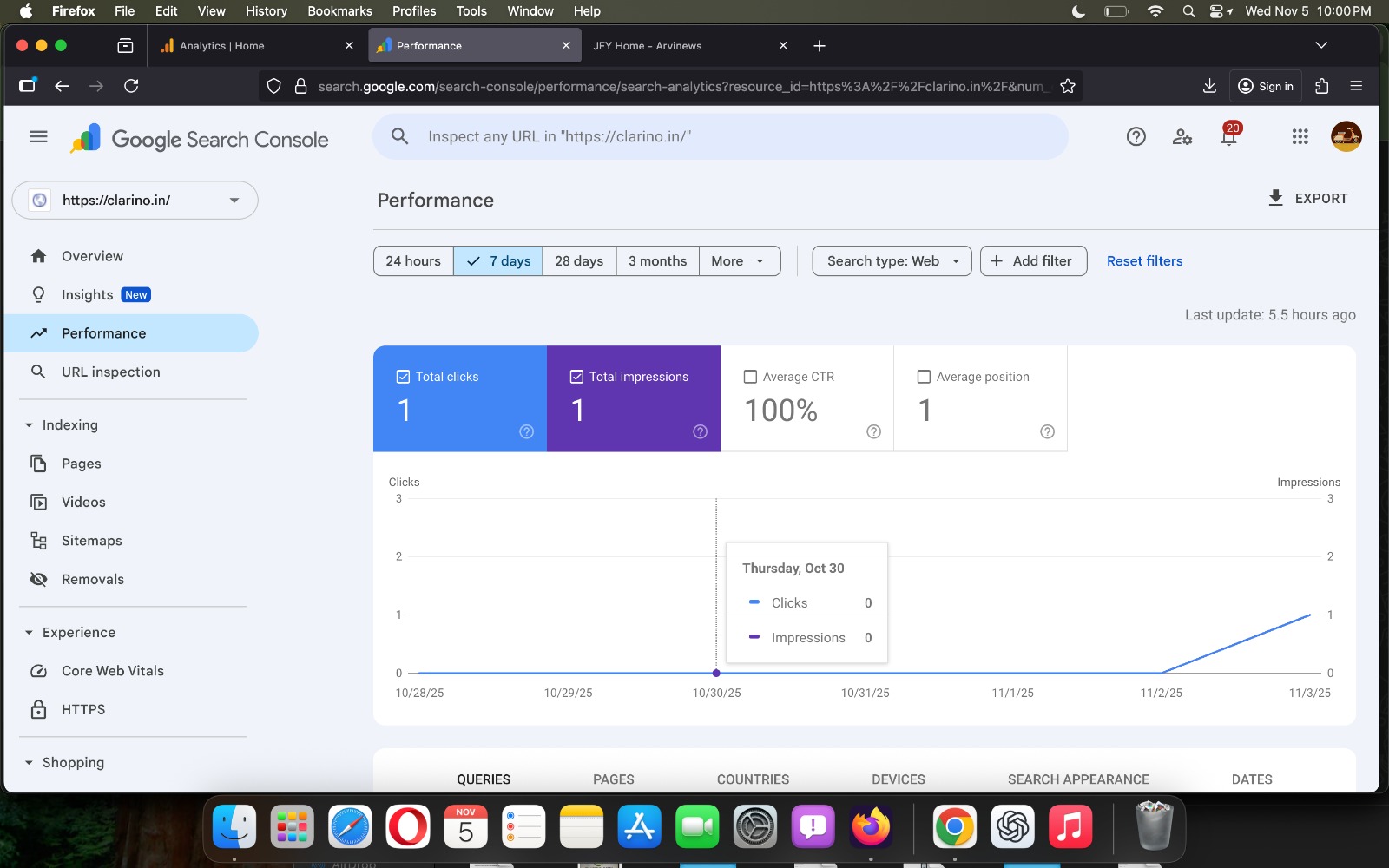This screenshot has width=1389, height=868.
Task: Open the Search Console help icon
Action: (1136, 136)
